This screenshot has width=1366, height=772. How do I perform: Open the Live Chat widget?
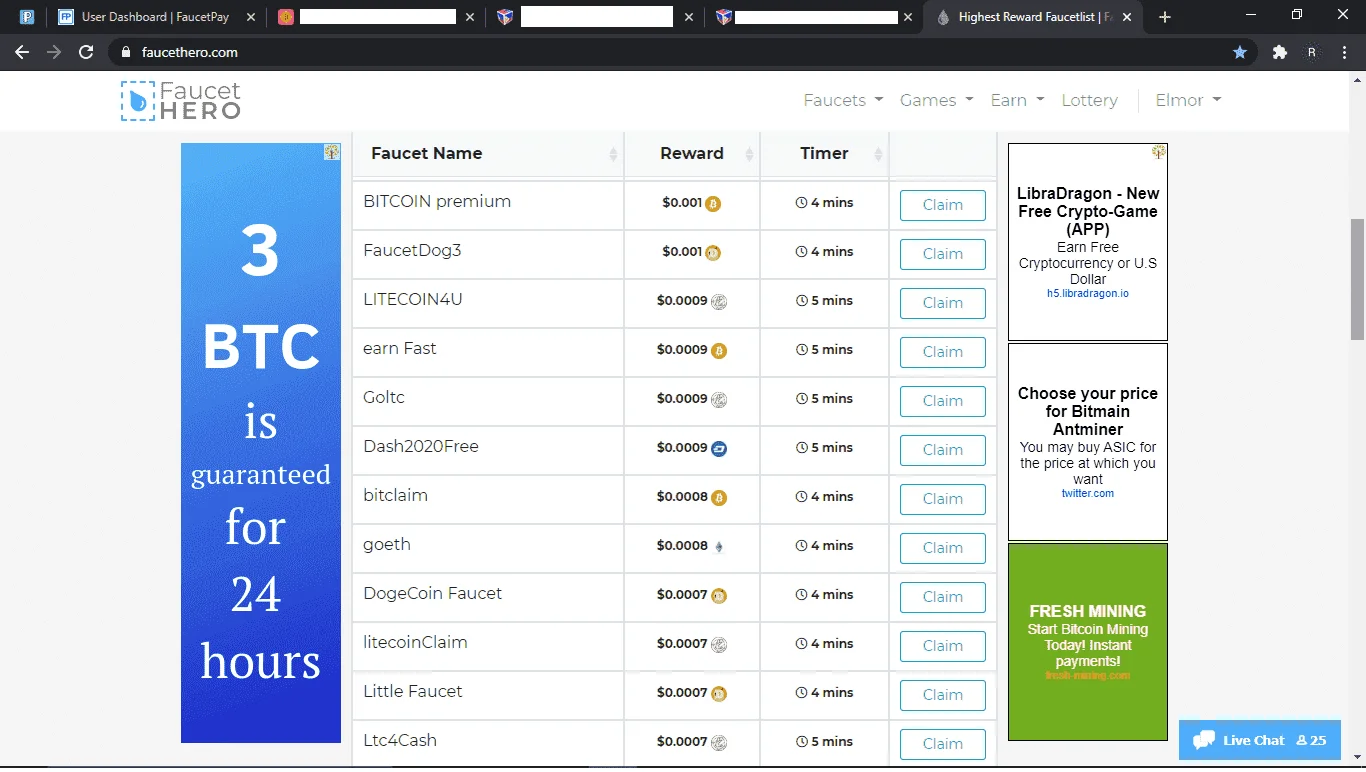1260,740
